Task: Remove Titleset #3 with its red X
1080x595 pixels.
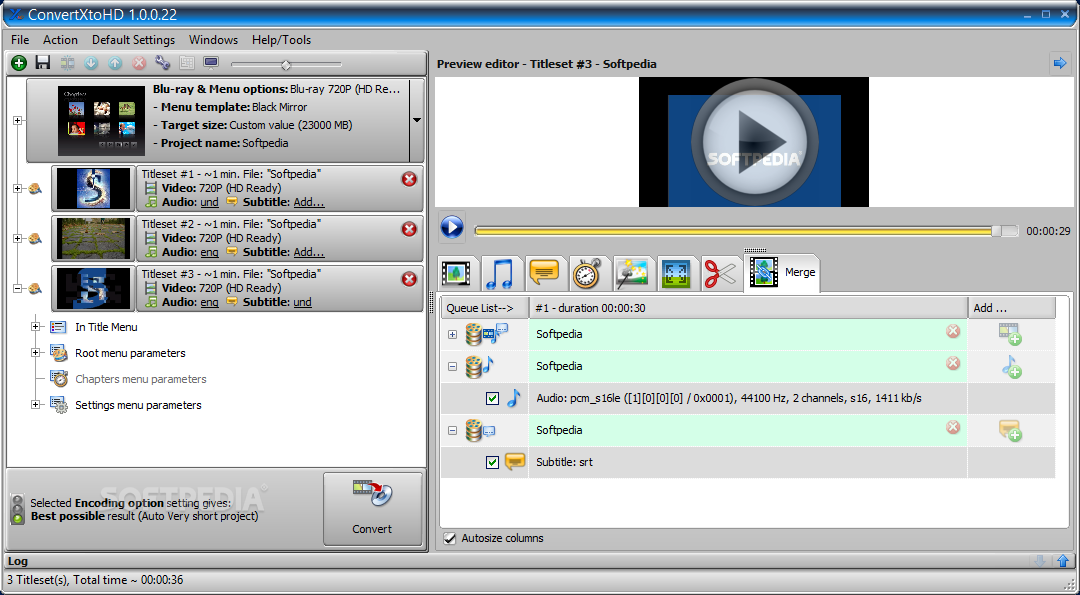Action: 409,279
